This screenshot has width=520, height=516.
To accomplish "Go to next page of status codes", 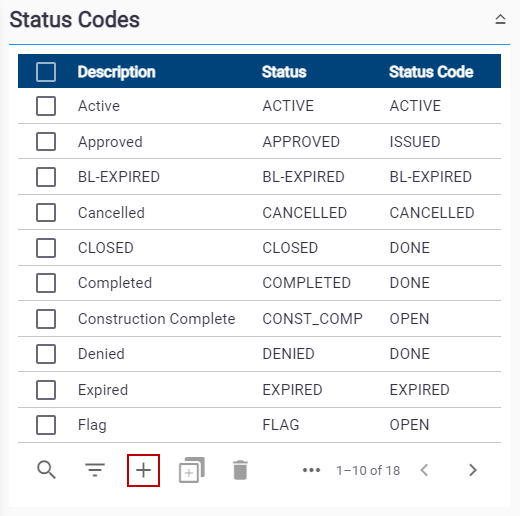I will pos(473,470).
